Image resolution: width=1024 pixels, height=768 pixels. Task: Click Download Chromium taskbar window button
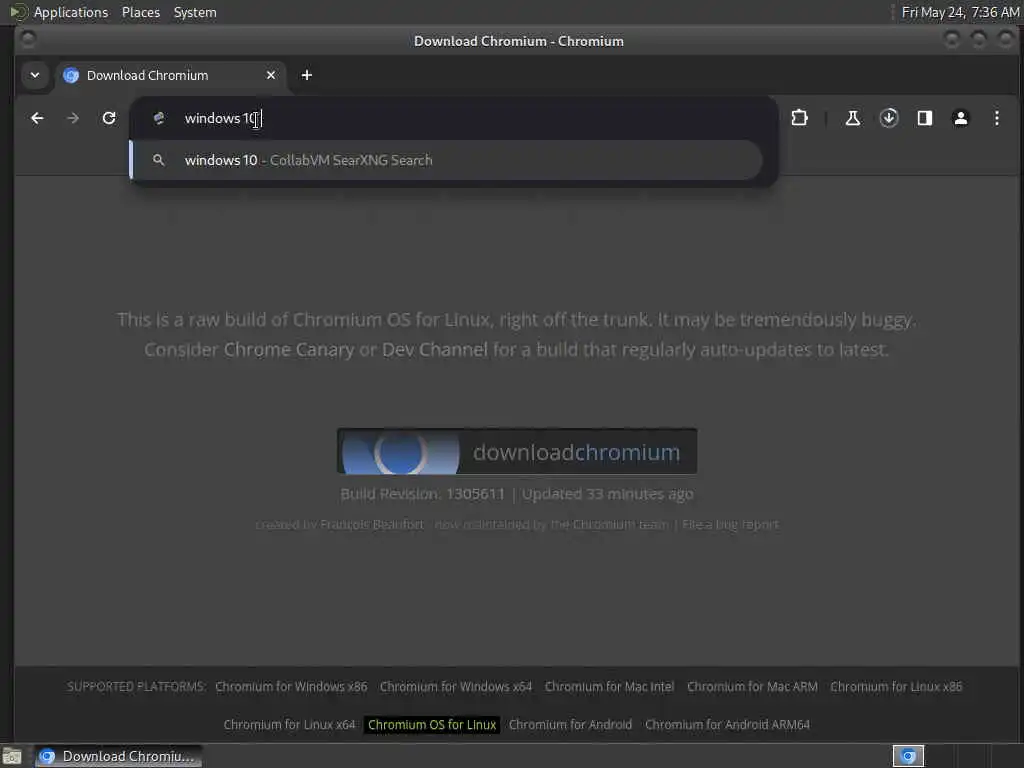pos(118,756)
